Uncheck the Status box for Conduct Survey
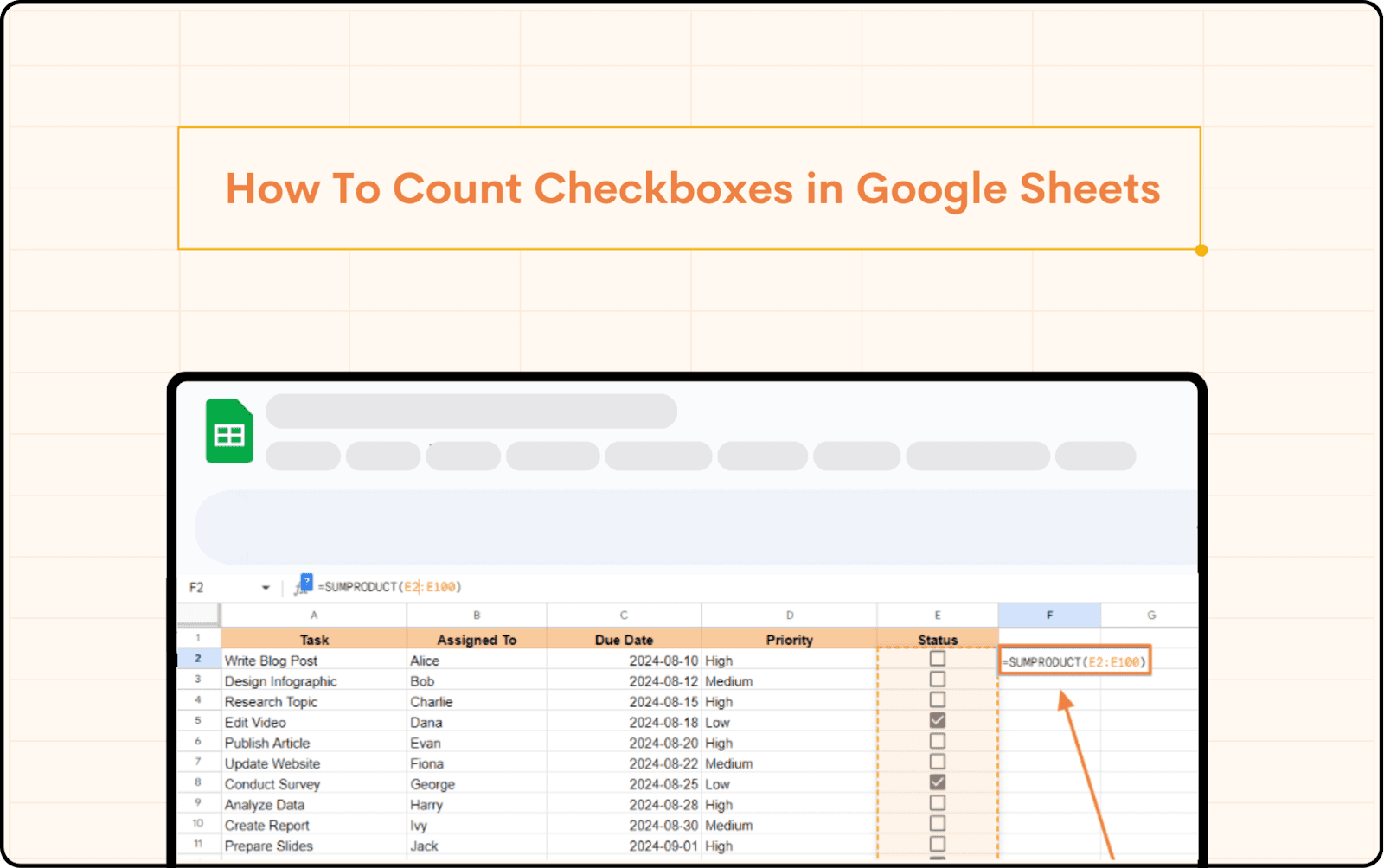1384x868 pixels. coord(938,782)
